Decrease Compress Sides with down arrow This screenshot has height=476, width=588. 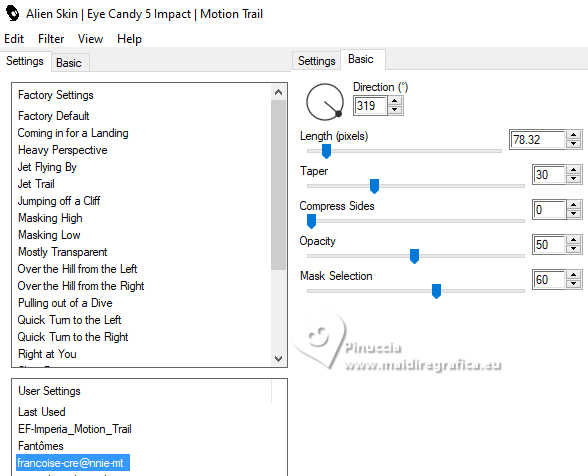573,214
